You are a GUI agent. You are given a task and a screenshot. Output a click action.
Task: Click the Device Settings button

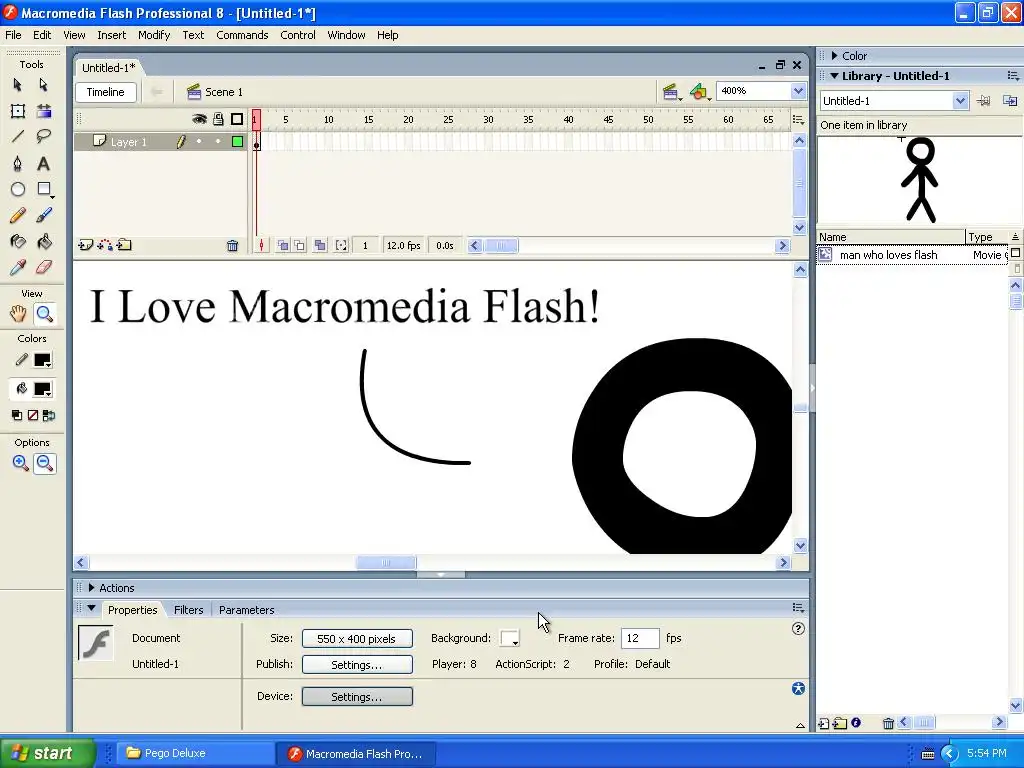(357, 697)
